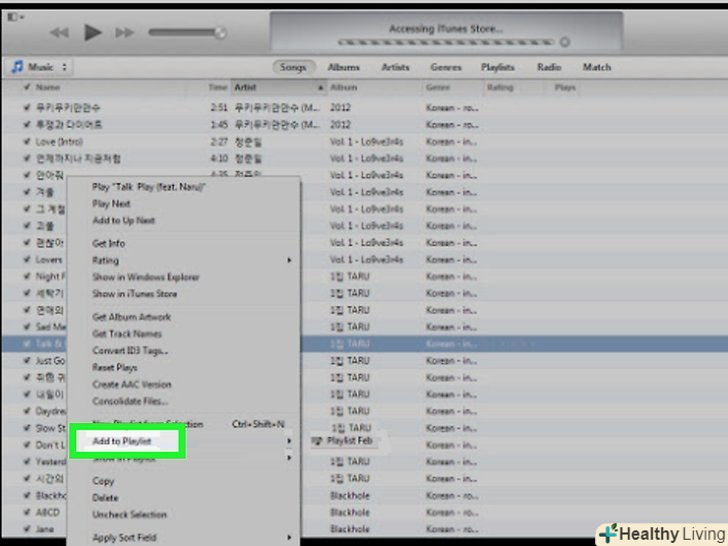This screenshot has height=546, width=728.
Task: Switch to the Radio tab
Action: [549, 67]
